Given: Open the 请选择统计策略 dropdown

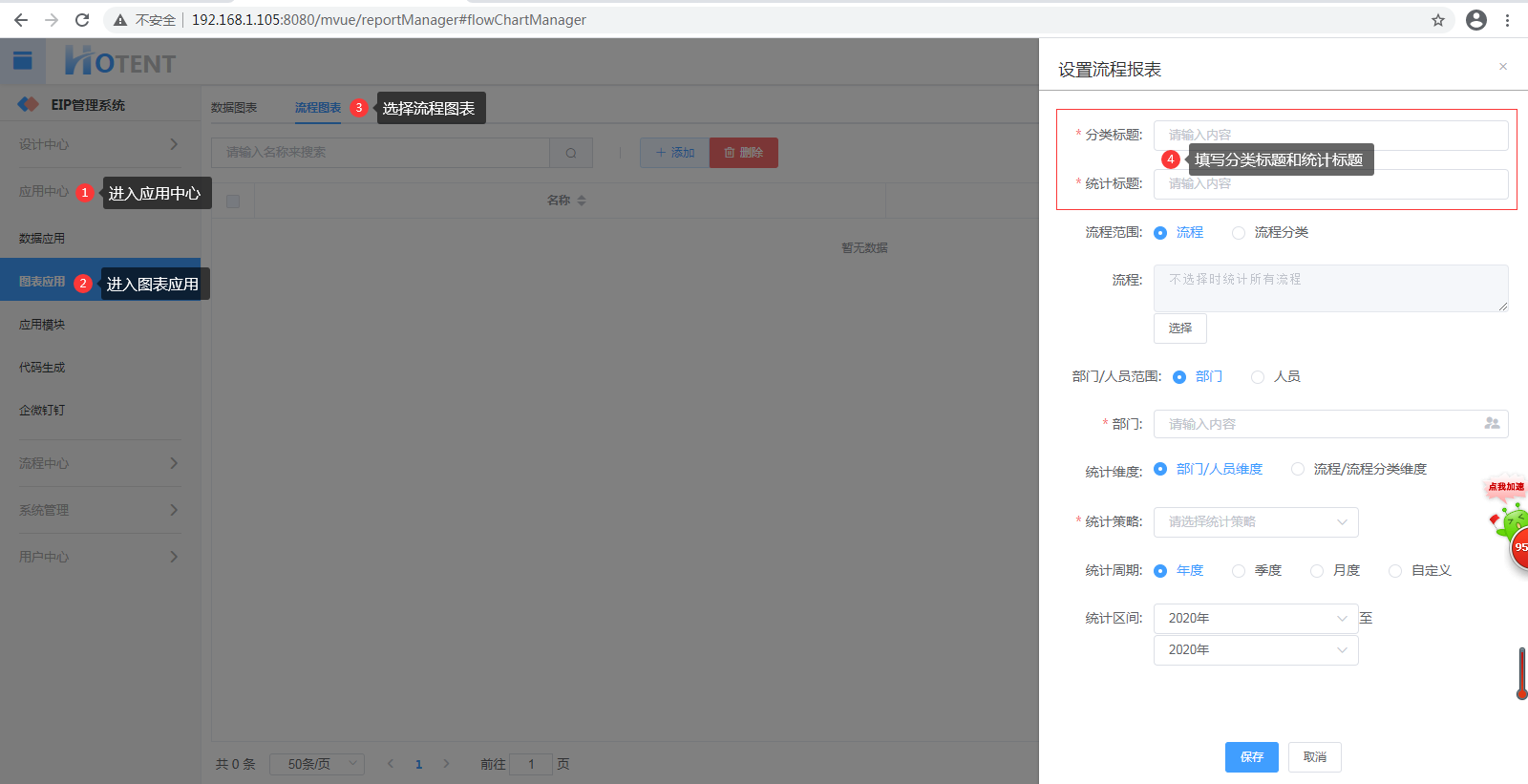Looking at the screenshot, I should click(x=1255, y=521).
